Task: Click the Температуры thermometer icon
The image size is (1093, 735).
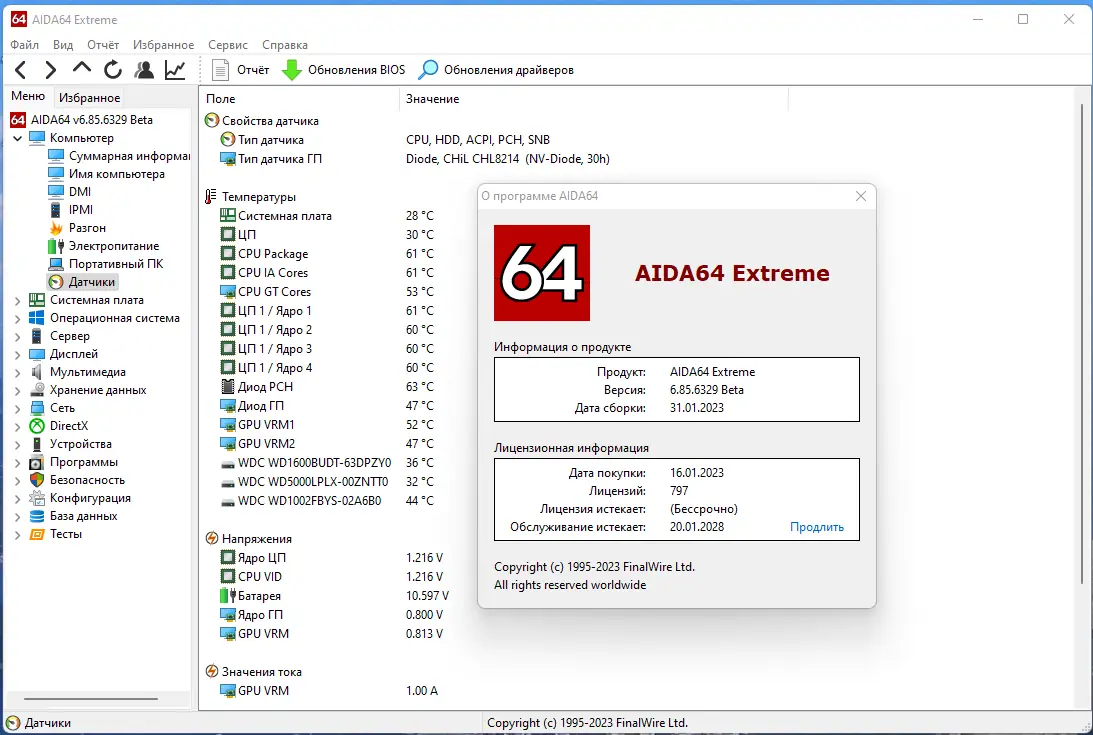Action: (x=211, y=197)
